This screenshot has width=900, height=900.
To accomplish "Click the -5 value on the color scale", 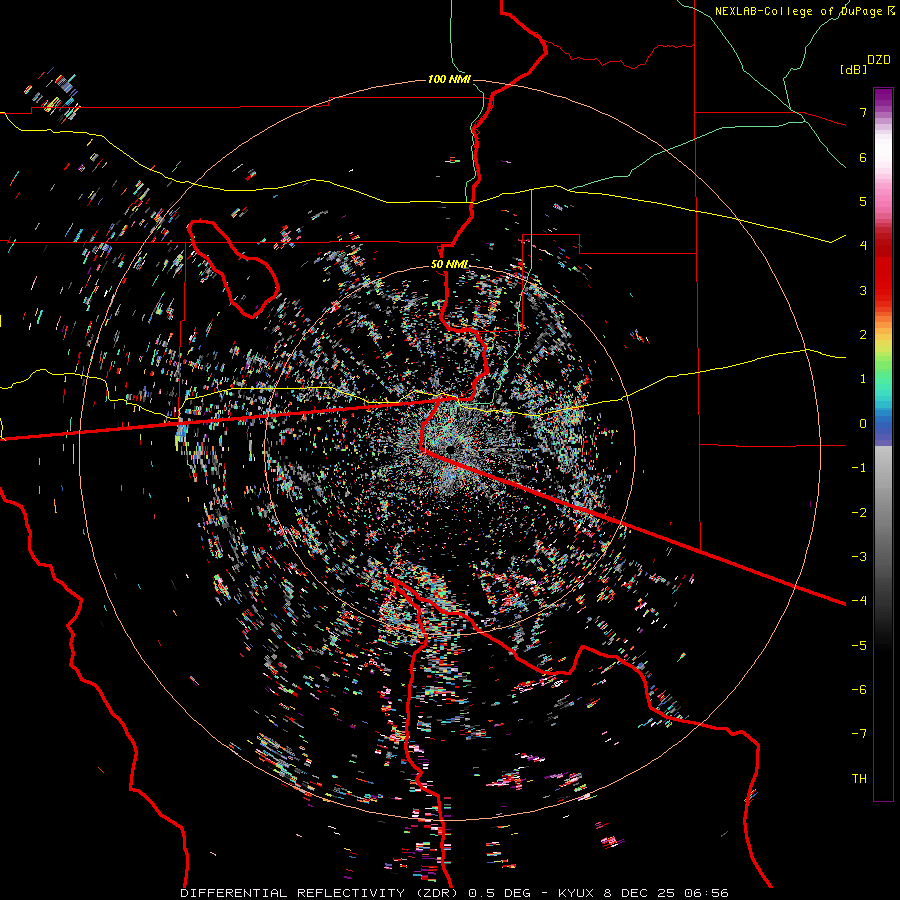I will click(859, 645).
